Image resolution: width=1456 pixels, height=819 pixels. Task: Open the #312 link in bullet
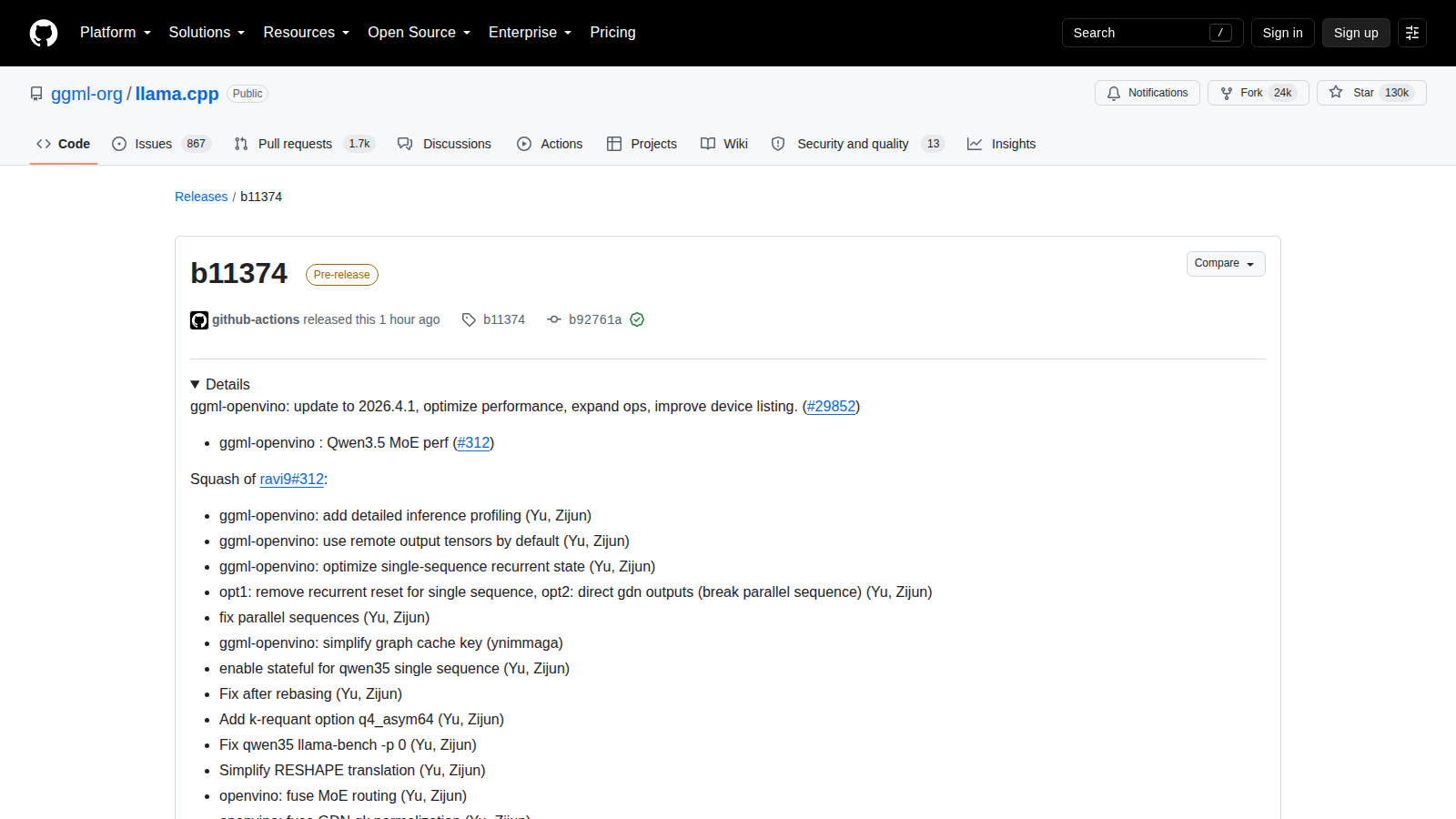pos(473,443)
